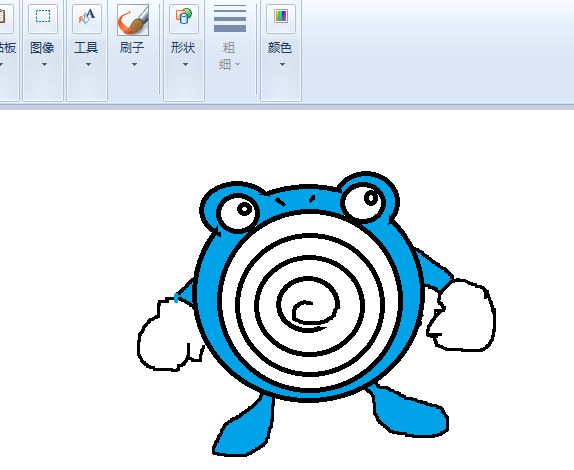
Task: Click the Image selection icon (图像)
Action: [x=43, y=17]
